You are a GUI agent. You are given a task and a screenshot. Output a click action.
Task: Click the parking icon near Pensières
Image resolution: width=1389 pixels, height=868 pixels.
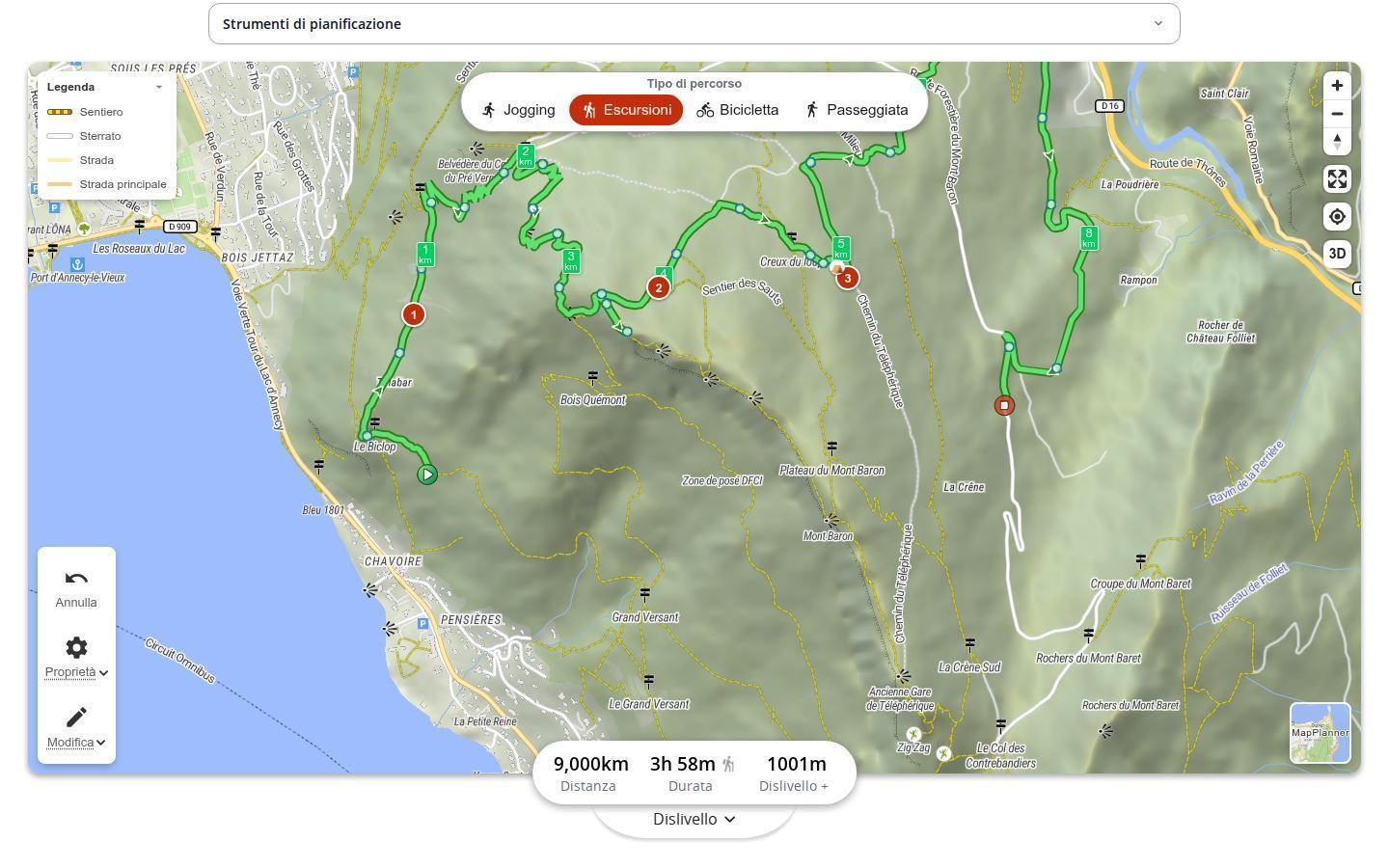(x=422, y=624)
